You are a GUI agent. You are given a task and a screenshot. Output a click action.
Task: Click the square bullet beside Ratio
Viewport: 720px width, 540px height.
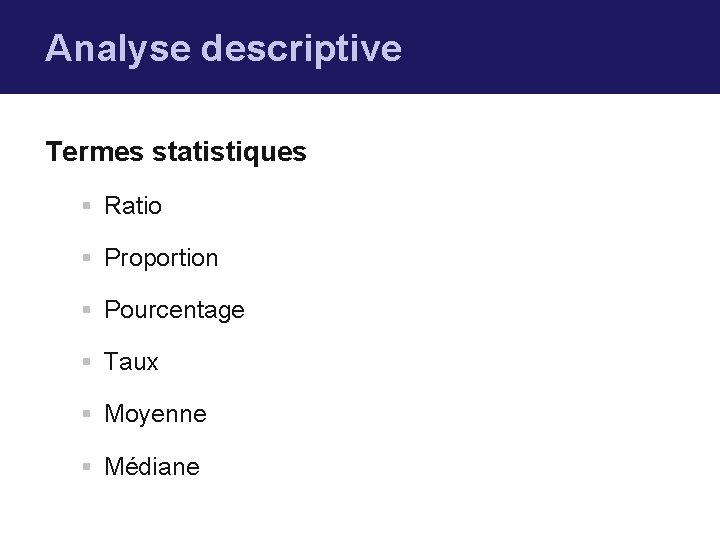coord(88,206)
